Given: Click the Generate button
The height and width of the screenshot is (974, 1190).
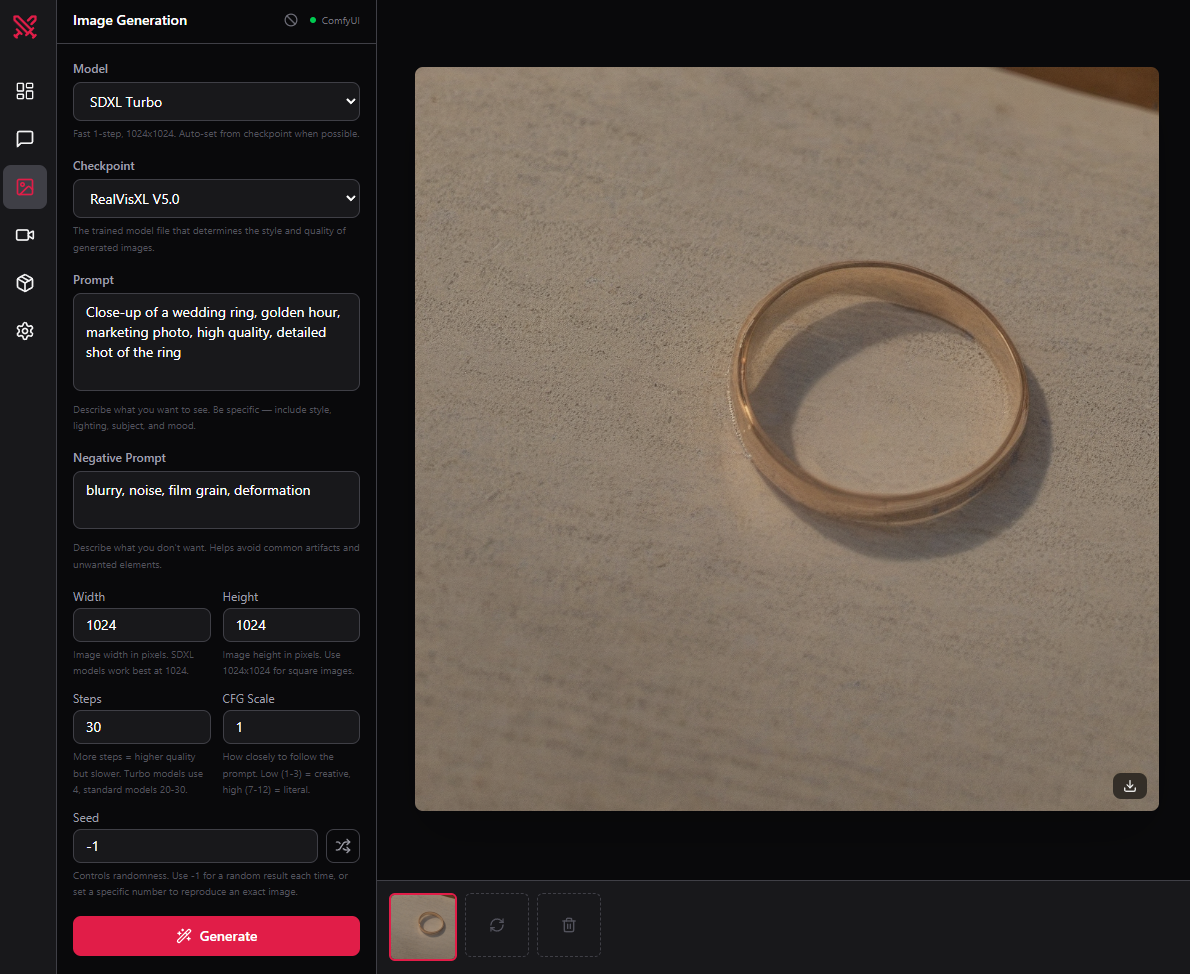Looking at the screenshot, I should [x=216, y=936].
